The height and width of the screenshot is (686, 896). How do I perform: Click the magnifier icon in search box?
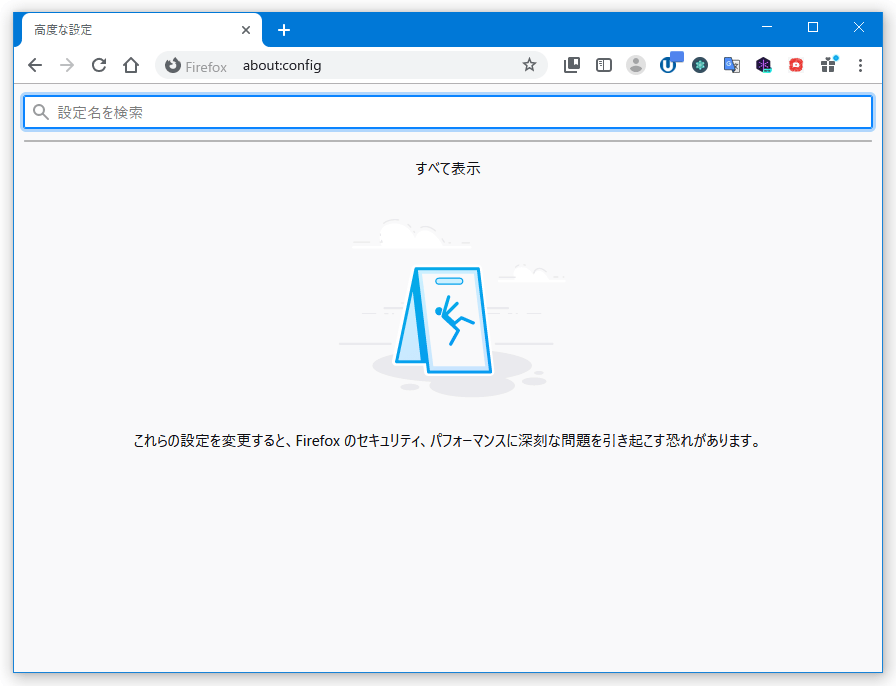(x=41, y=112)
